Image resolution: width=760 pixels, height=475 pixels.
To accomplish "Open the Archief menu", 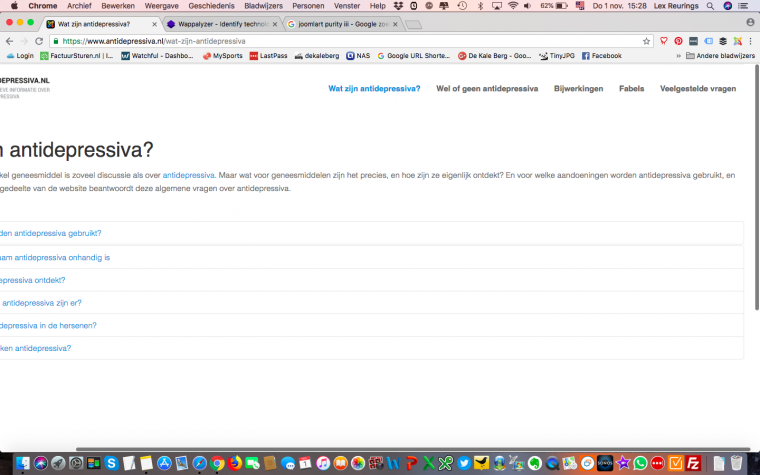I will [x=79, y=6].
